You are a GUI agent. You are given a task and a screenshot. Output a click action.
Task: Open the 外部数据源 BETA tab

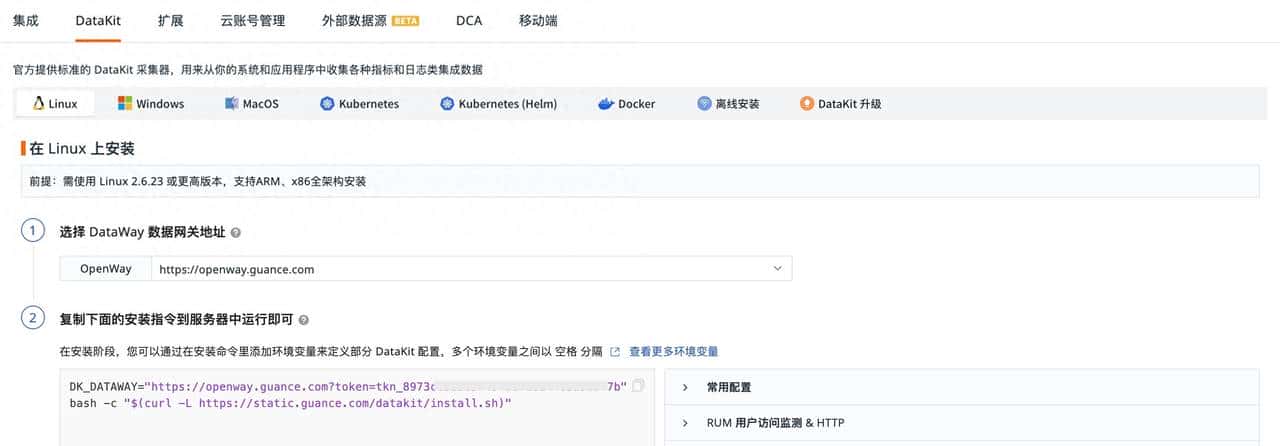click(x=370, y=20)
